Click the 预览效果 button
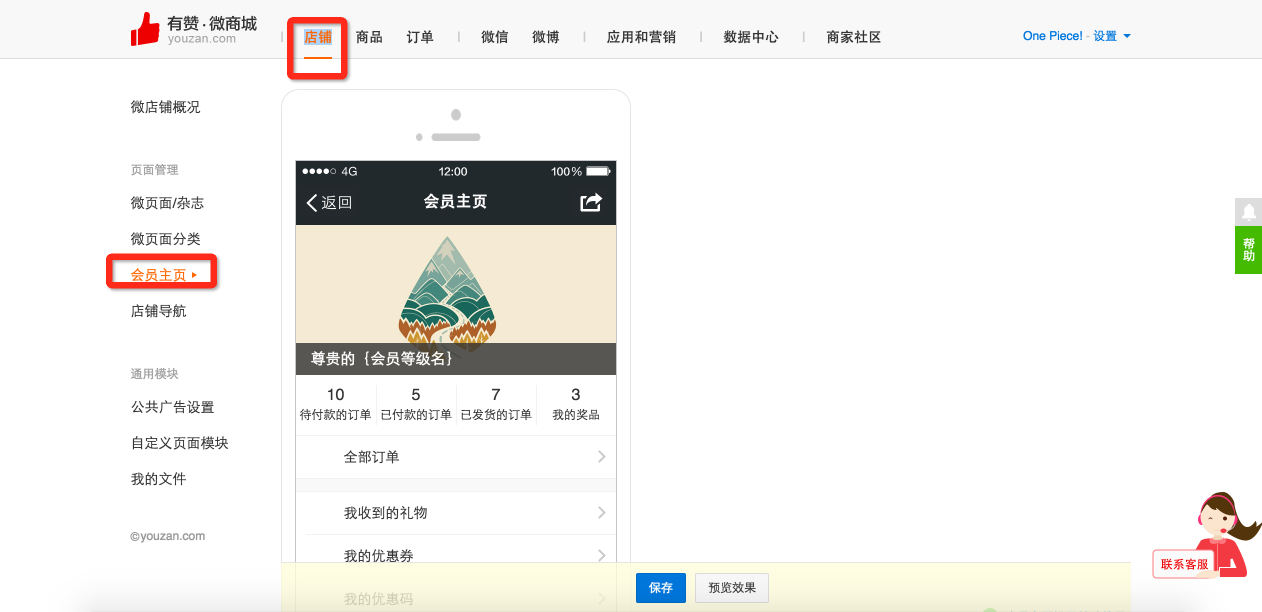Image resolution: width=1262 pixels, height=612 pixels. point(732,588)
